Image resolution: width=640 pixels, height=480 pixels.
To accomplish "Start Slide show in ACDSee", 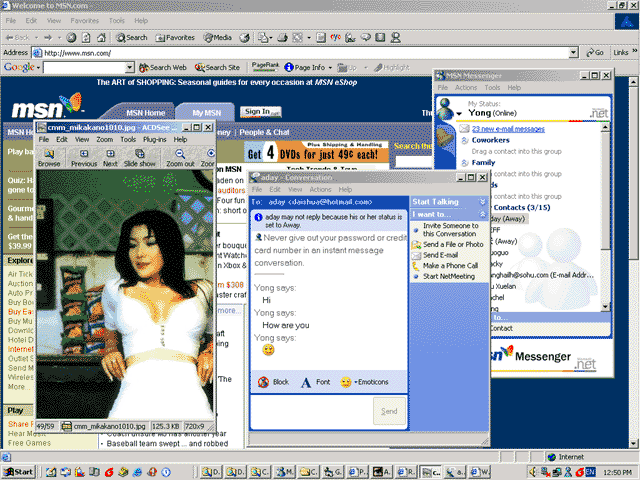I will (140, 158).
